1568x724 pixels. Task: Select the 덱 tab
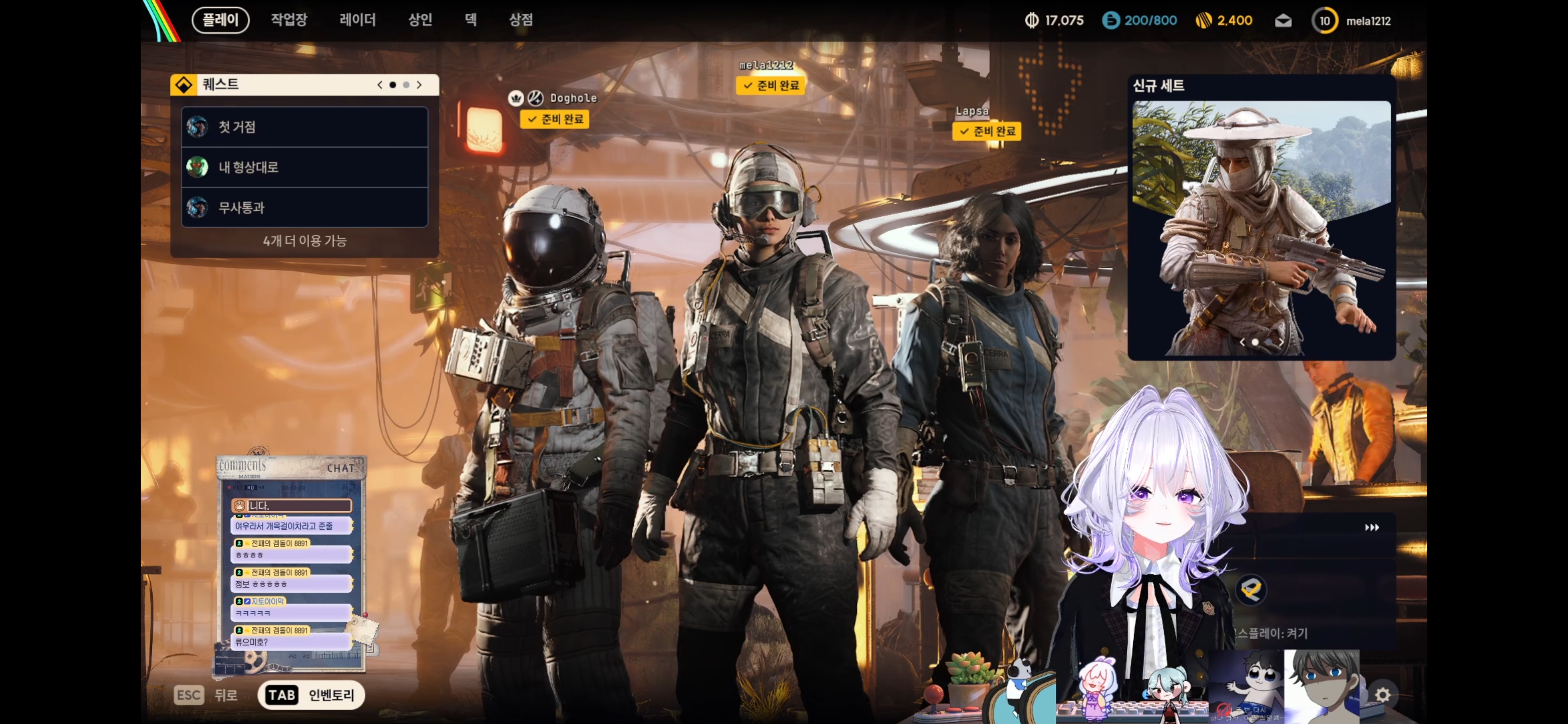[470, 20]
